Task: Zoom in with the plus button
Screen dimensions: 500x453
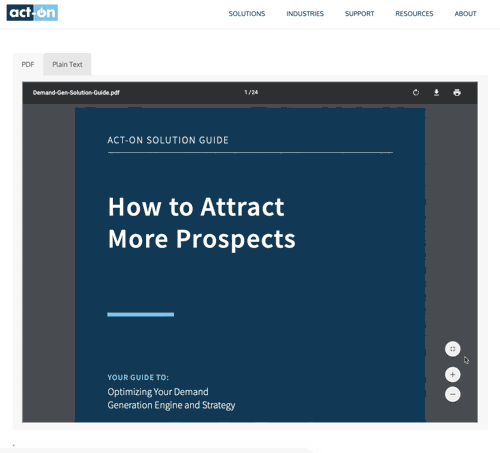Action: pos(453,375)
